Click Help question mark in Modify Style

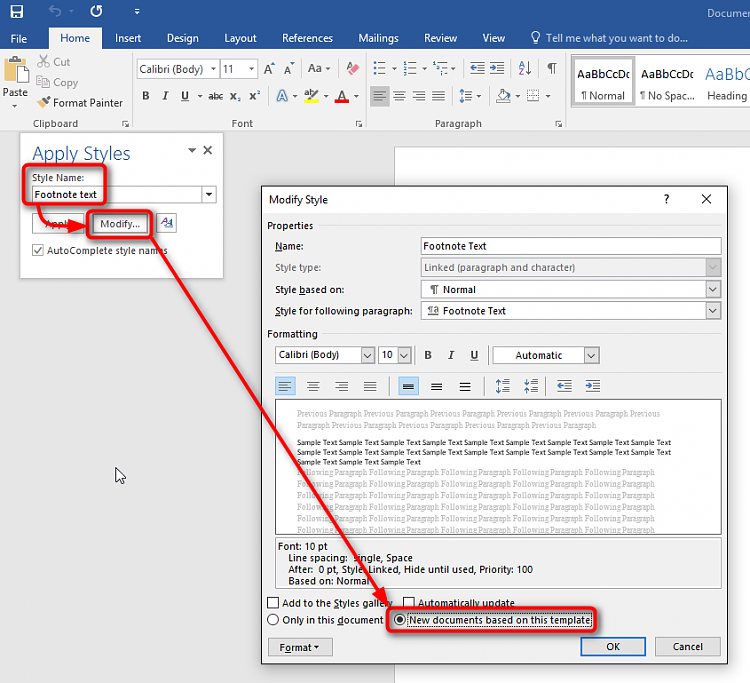(666, 199)
